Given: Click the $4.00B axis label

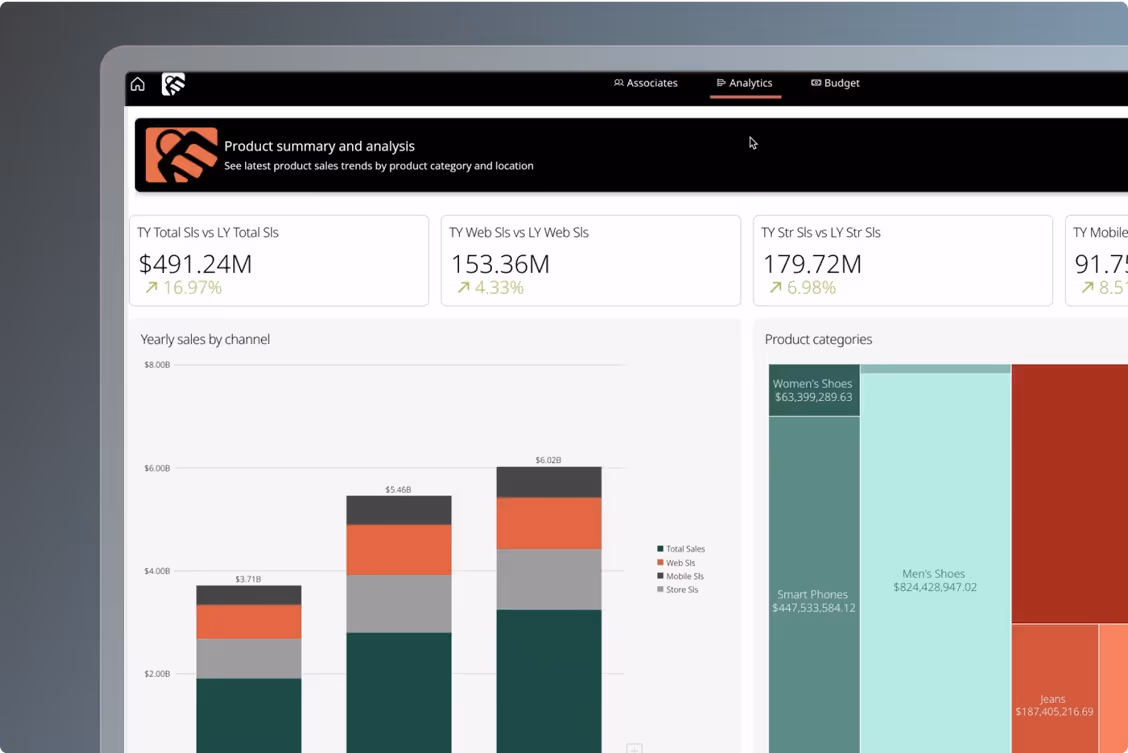Looking at the screenshot, I should click(157, 571).
